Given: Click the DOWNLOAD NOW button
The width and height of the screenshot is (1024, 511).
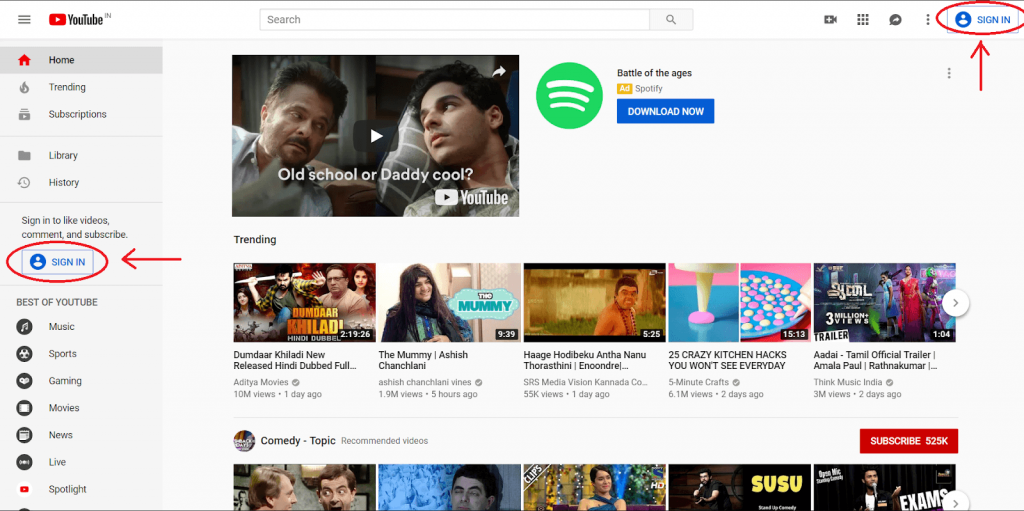Looking at the screenshot, I should [x=665, y=111].
